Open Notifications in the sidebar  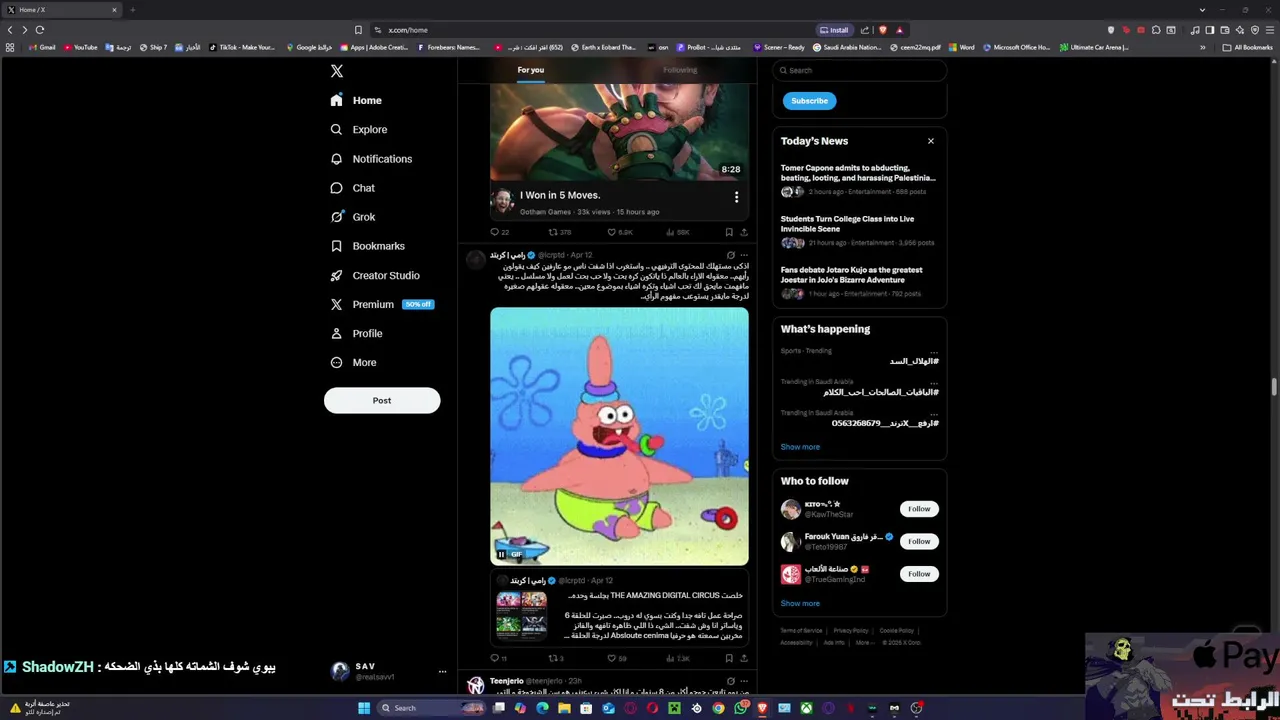pyautogui.click(x=370, y=159)
